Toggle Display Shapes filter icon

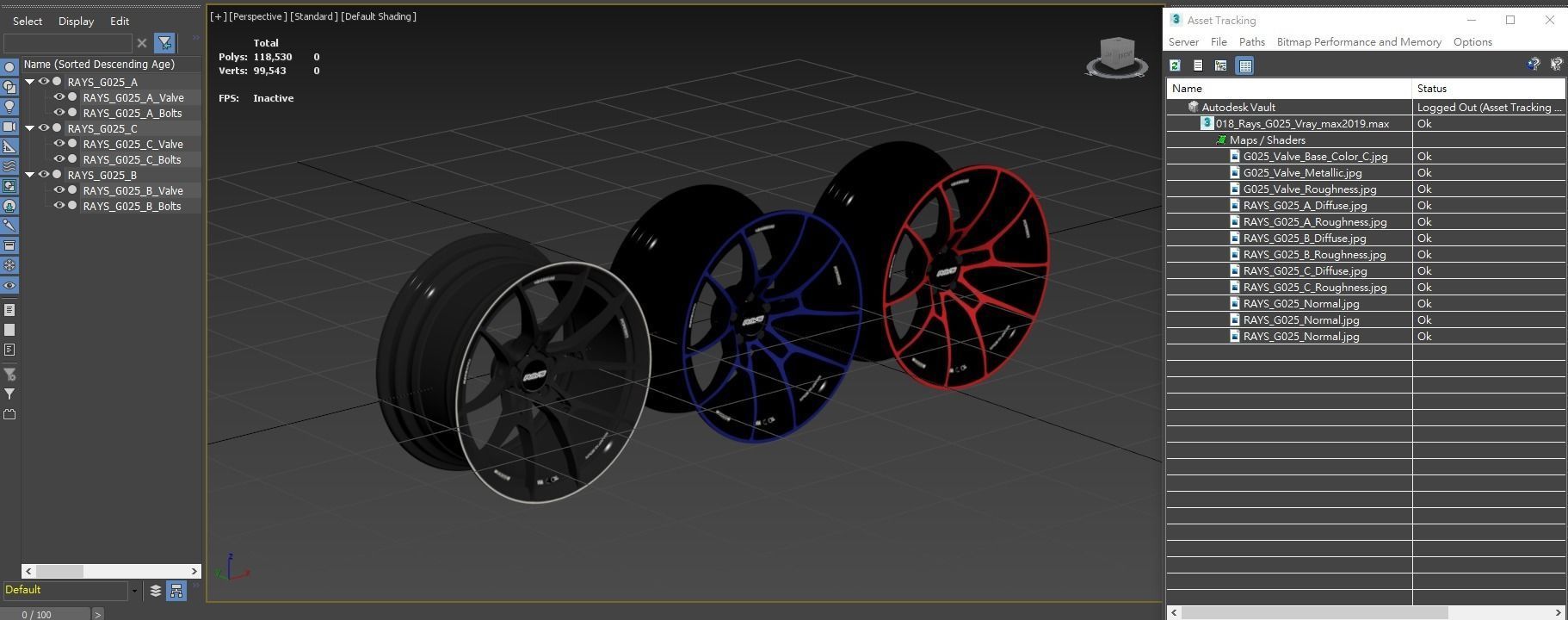pyautogui.click(x=9, y=87)
